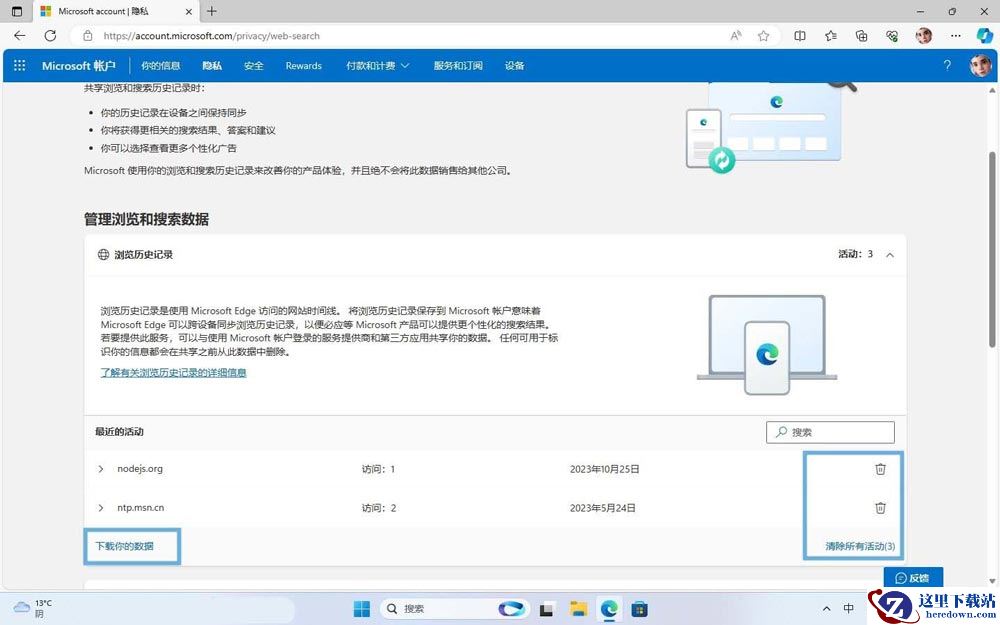Reload the page with refresh icon
Viewport: 1000px width, 625px height.
(50, 36)
